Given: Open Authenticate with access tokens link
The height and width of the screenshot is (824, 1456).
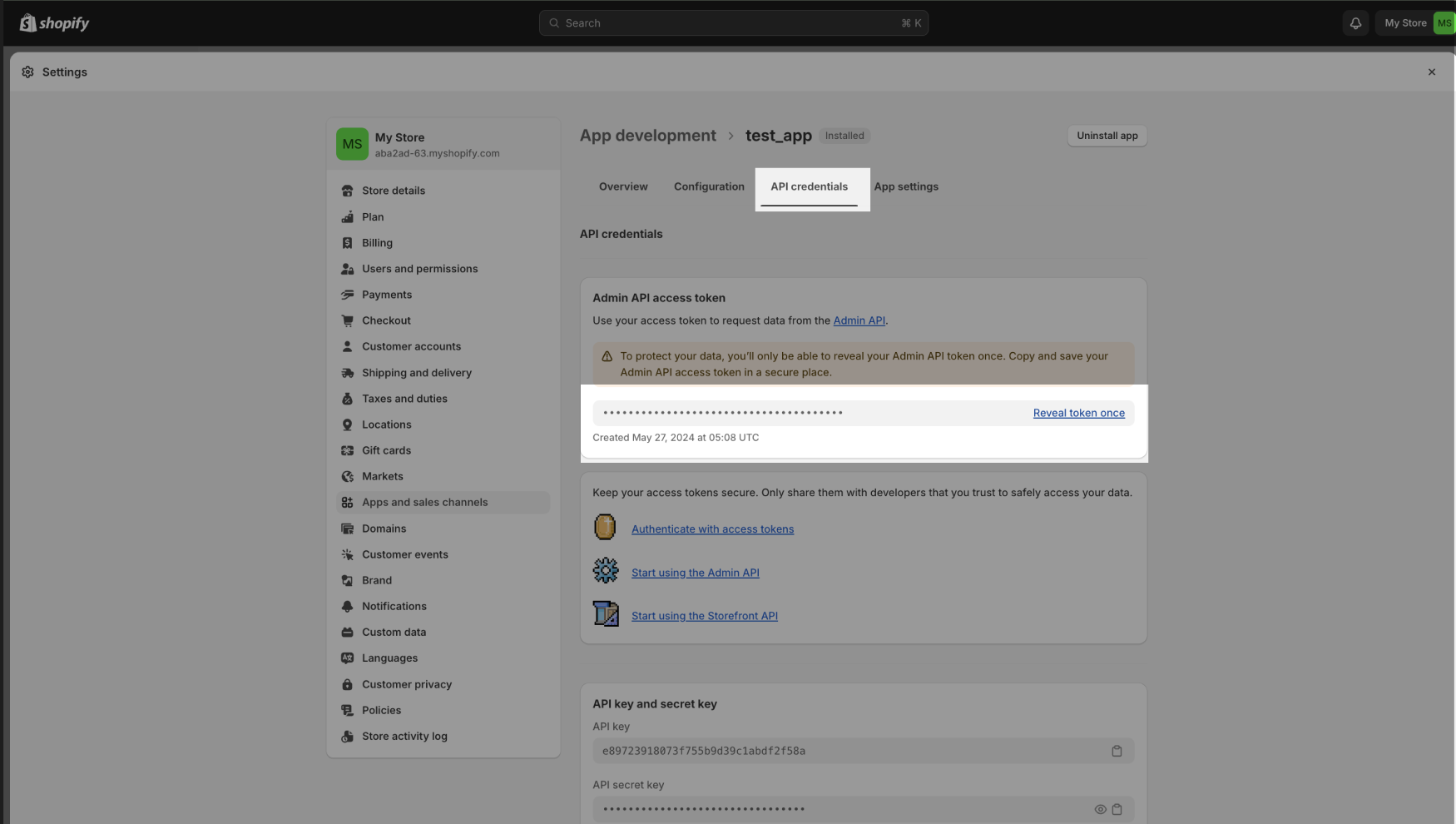Looking at the screenshot, I should (x=712, y=529).
